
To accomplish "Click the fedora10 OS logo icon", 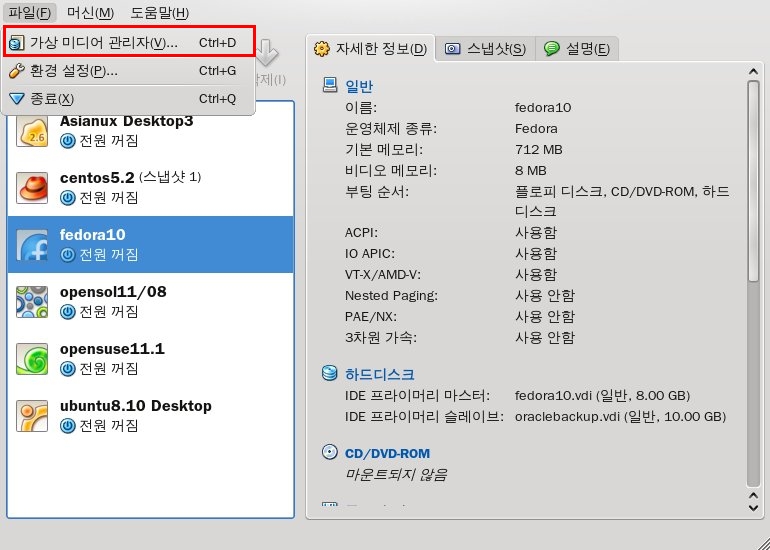I will (32, 245).
